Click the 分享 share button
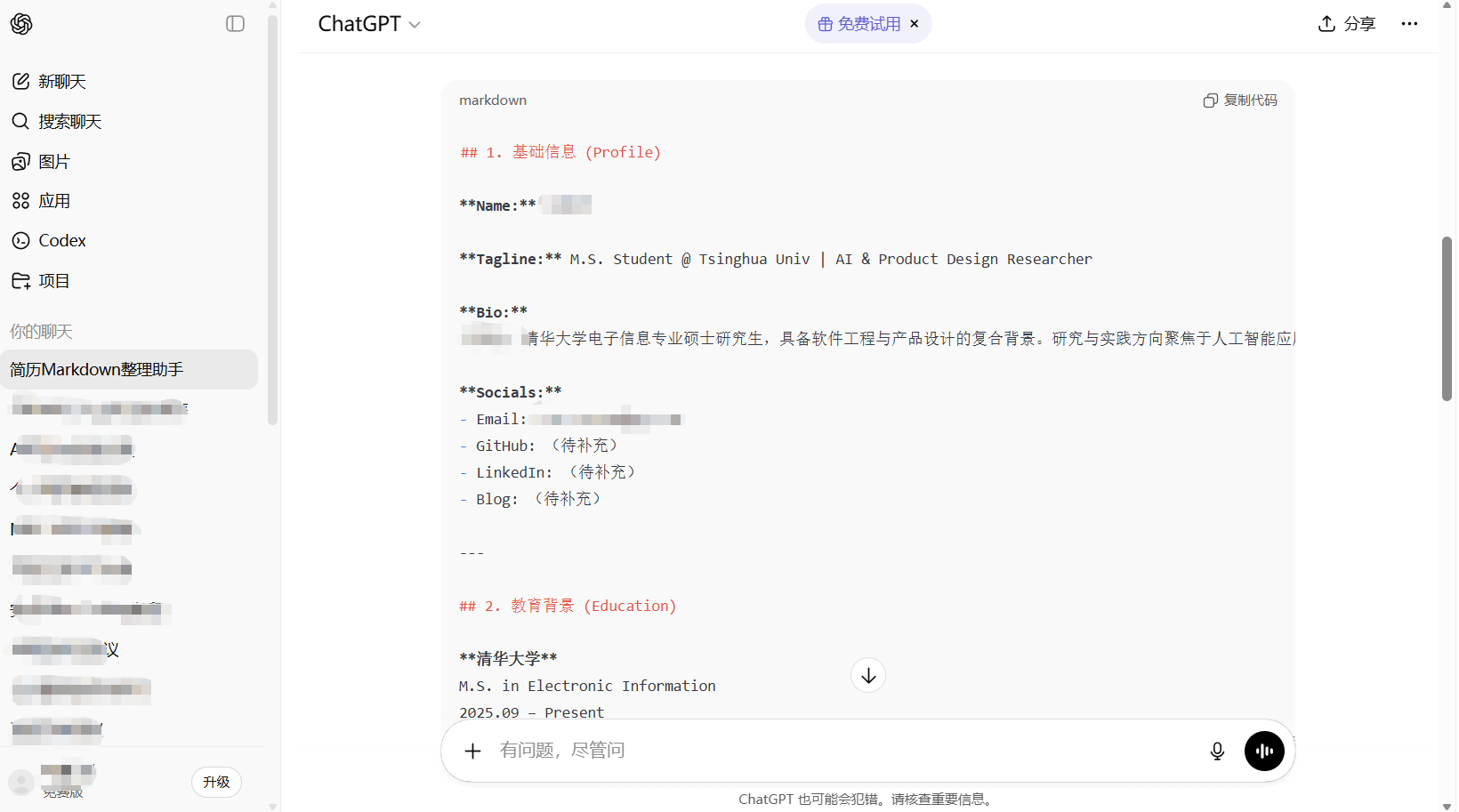Screen dimensions: 1459x812 tap(1346, 24)
